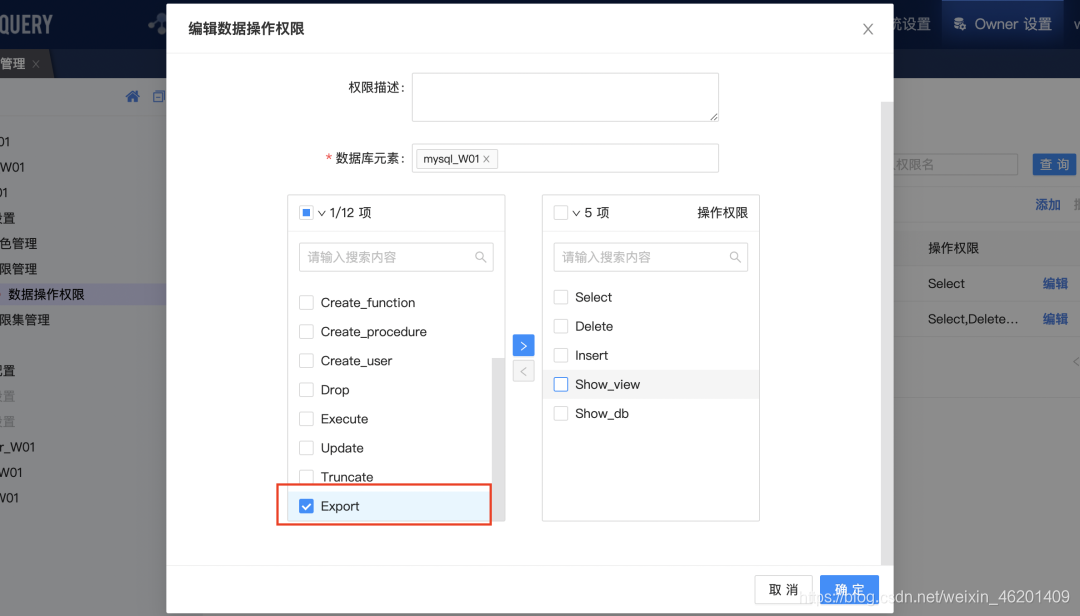The width and height of the screenshot is (1080, 616).
Task: Focus left list search input
Action: click(396, 257)
